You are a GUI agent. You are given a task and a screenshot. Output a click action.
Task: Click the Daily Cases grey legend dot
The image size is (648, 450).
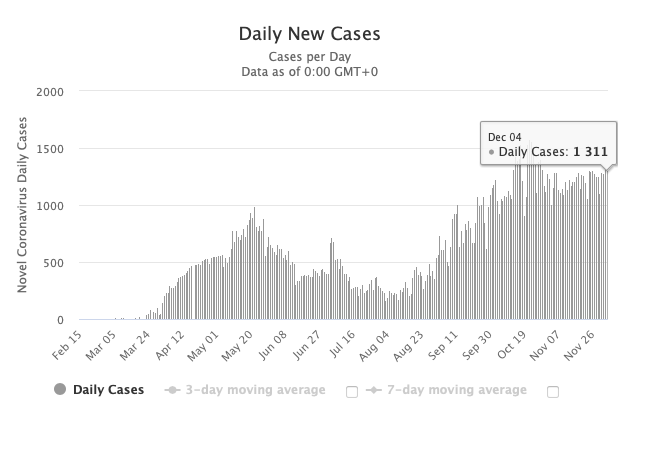coord(62,390)
